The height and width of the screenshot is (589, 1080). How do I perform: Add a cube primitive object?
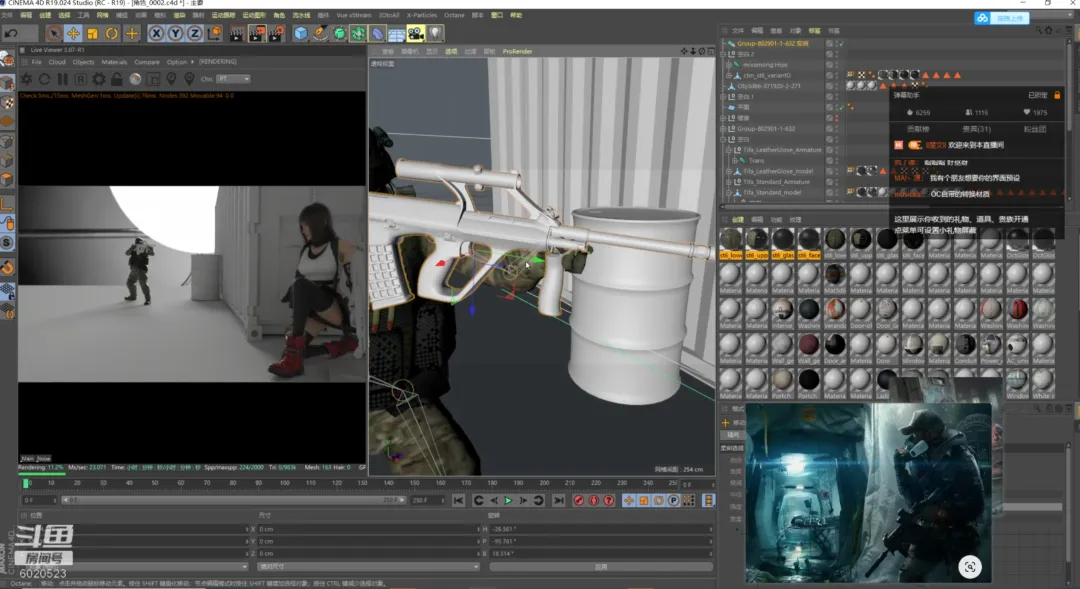(301, 34)
